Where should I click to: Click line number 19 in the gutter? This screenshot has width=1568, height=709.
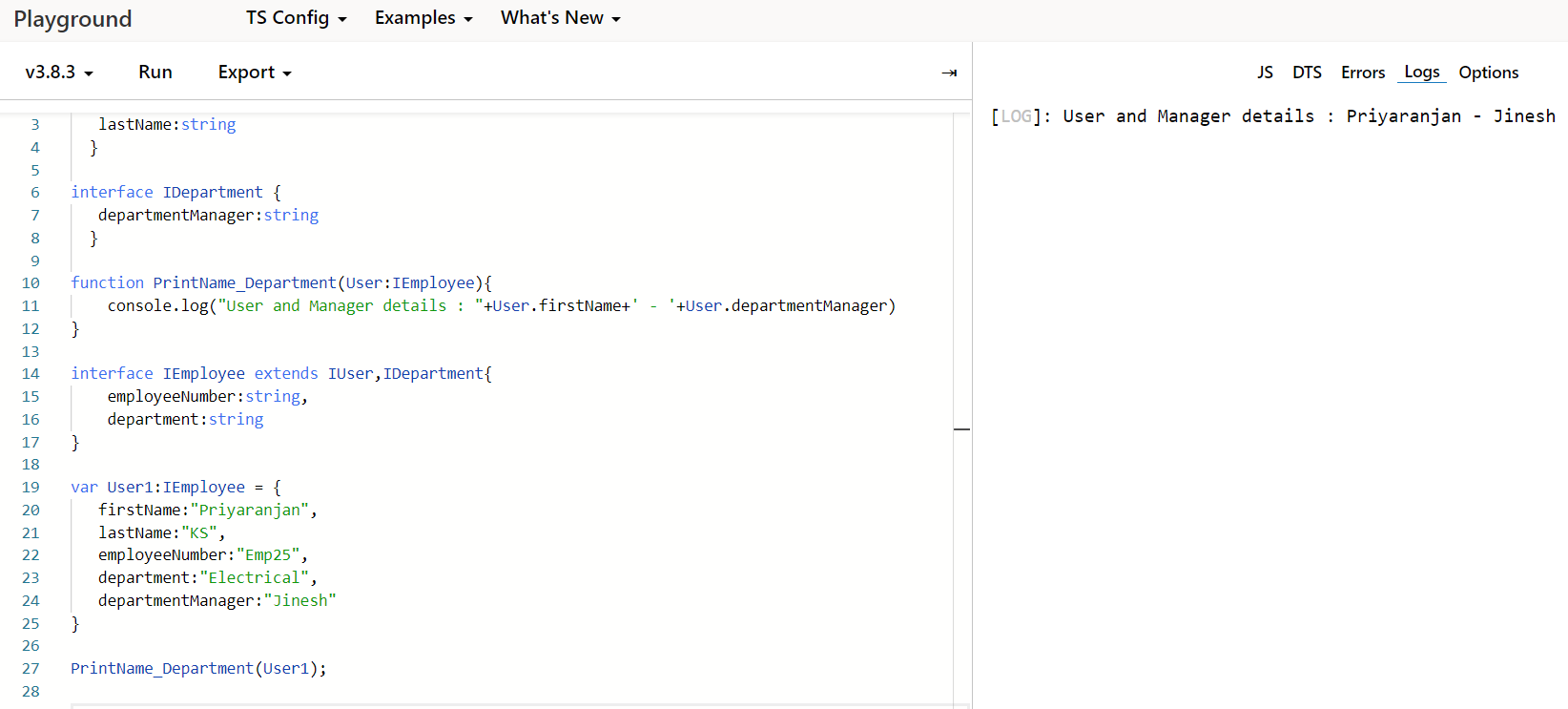pyautogui.click(x=31, y=487)
